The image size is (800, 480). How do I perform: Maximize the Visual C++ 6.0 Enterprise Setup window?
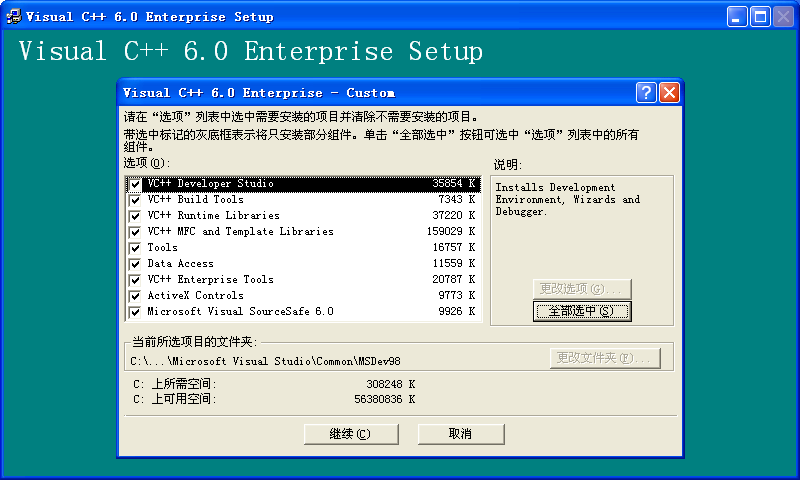tap(760, 17)
